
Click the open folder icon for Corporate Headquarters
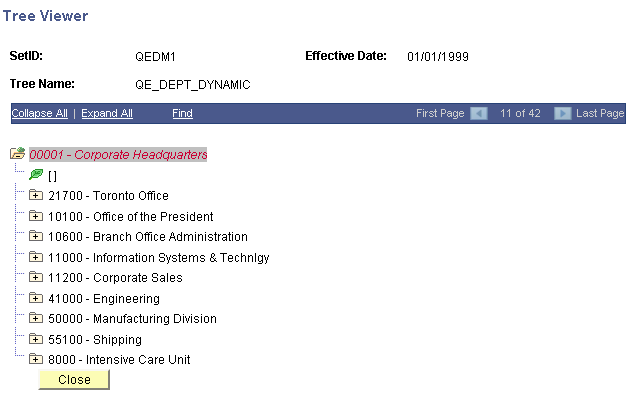[x=18, y=153]
